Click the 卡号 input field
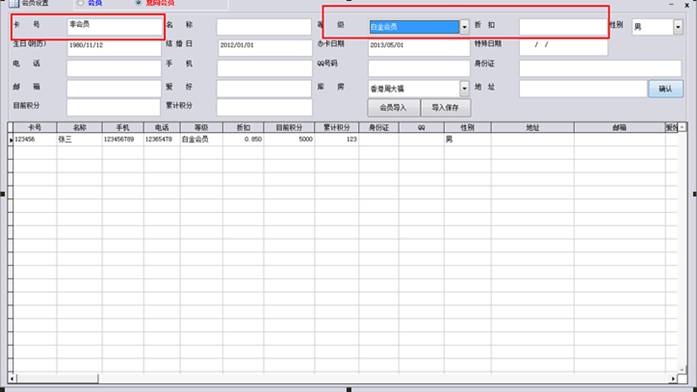Viewport: 697px width, 392px height. click(115, 26)
